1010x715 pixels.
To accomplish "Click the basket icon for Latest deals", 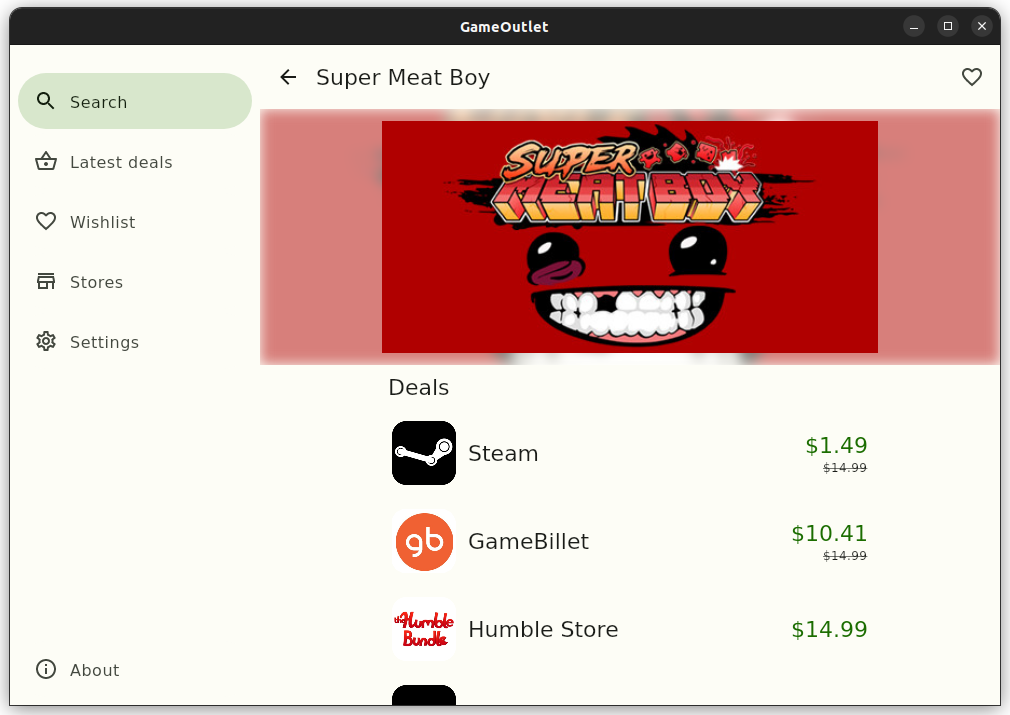I will coord(46,161).
